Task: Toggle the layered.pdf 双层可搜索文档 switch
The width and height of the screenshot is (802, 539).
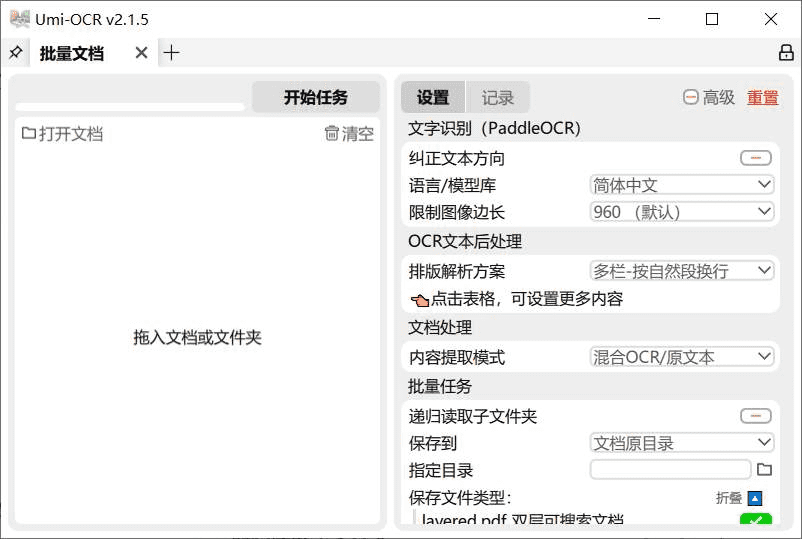Action: click(x=755, y=519)
